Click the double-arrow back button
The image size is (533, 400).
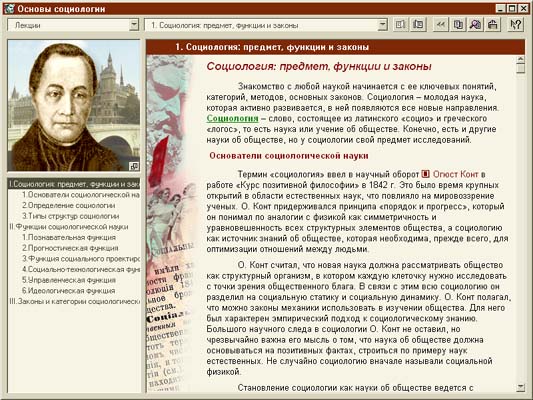click(x=440, y=25)
